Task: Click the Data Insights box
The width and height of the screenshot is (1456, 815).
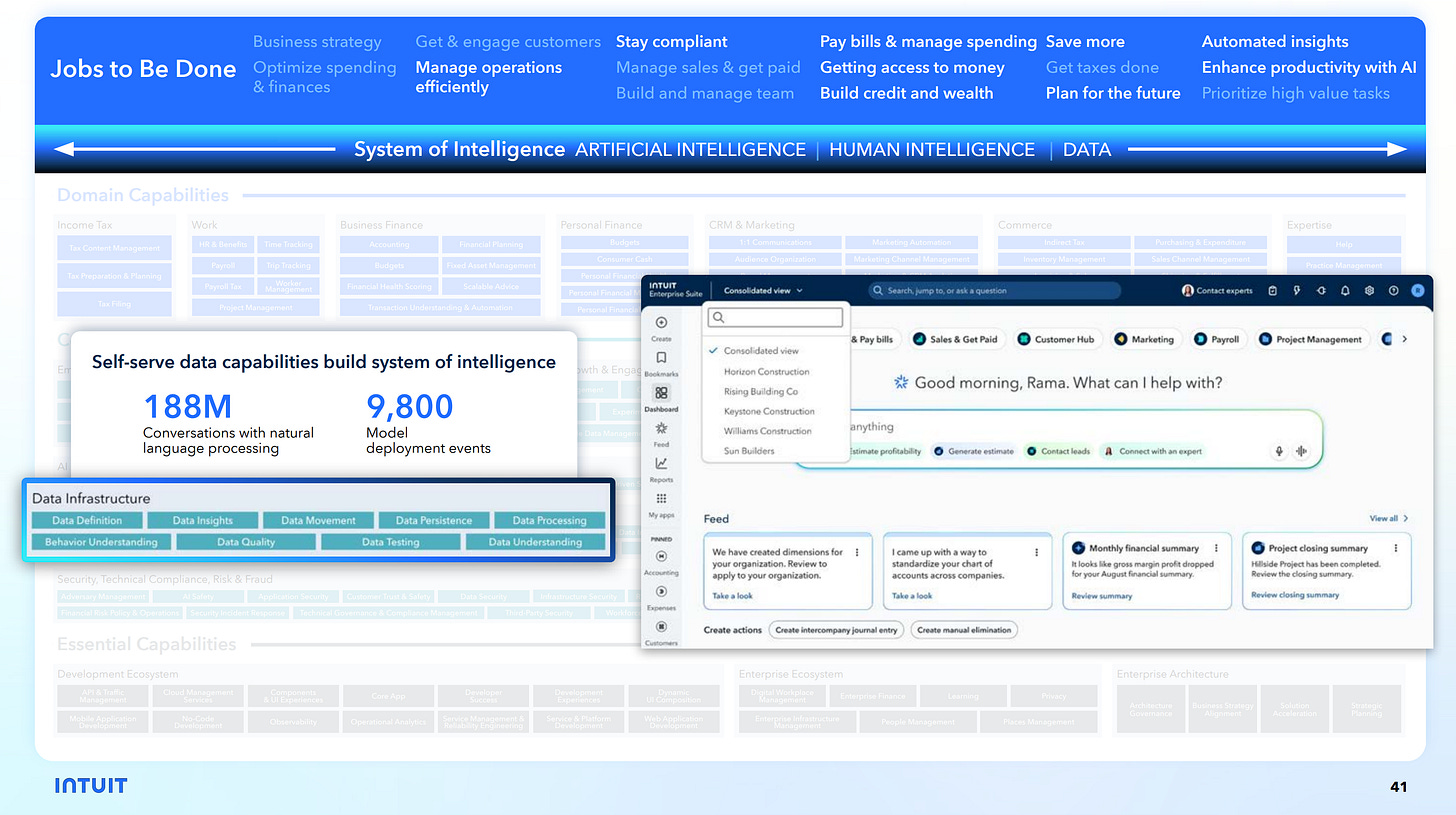Action: tap(203, 520)
